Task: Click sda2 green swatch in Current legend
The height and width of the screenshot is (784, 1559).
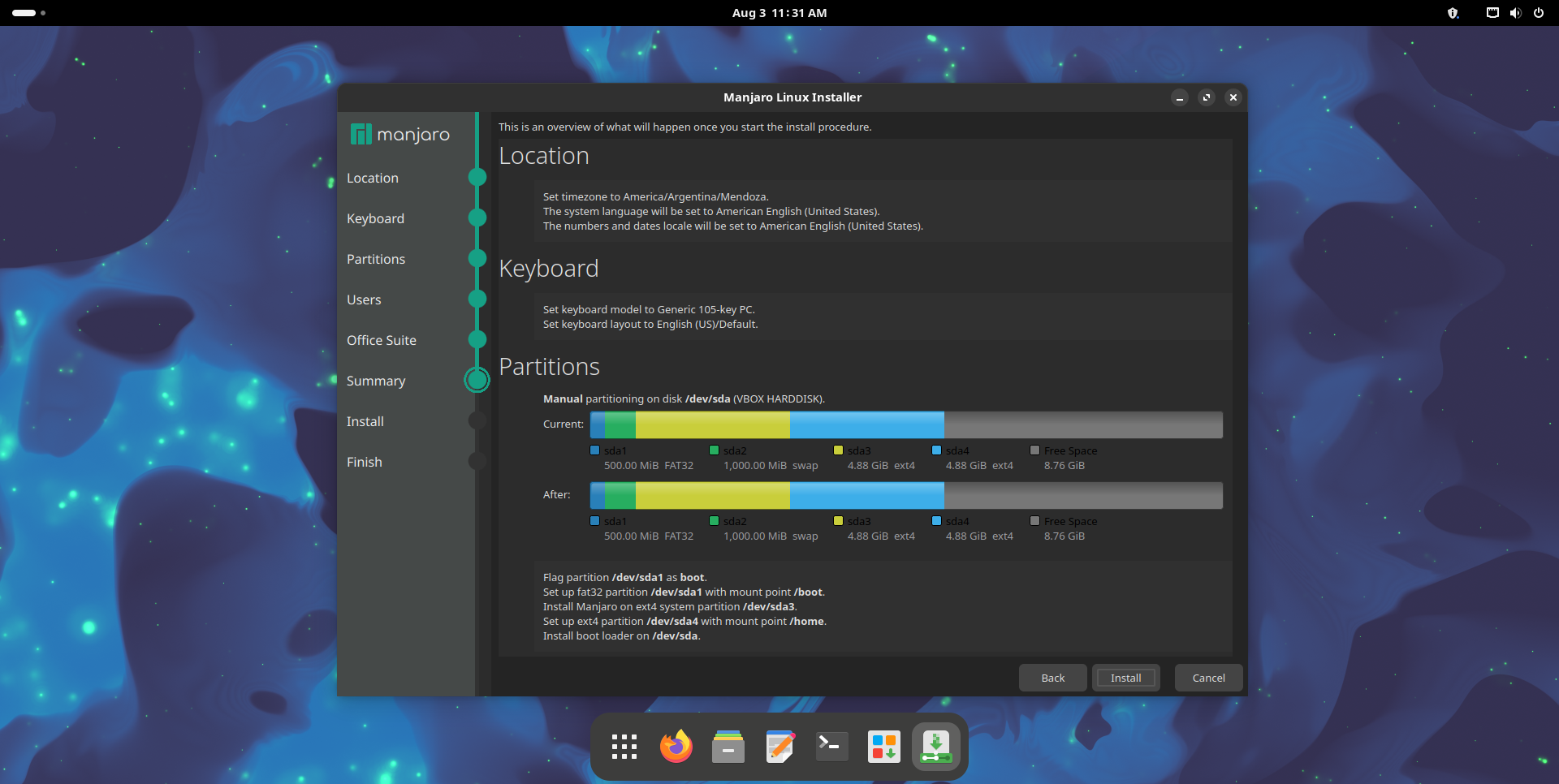Action: [715, 450]
